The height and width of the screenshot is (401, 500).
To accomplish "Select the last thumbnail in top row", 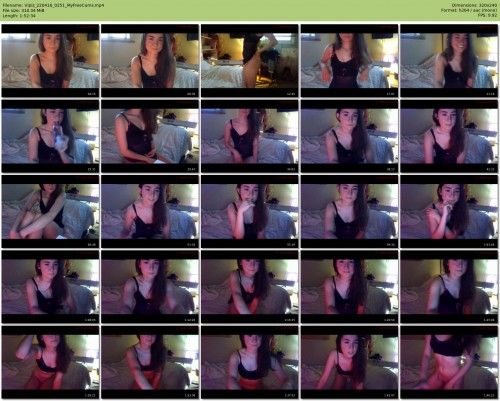I will point(449,61).
